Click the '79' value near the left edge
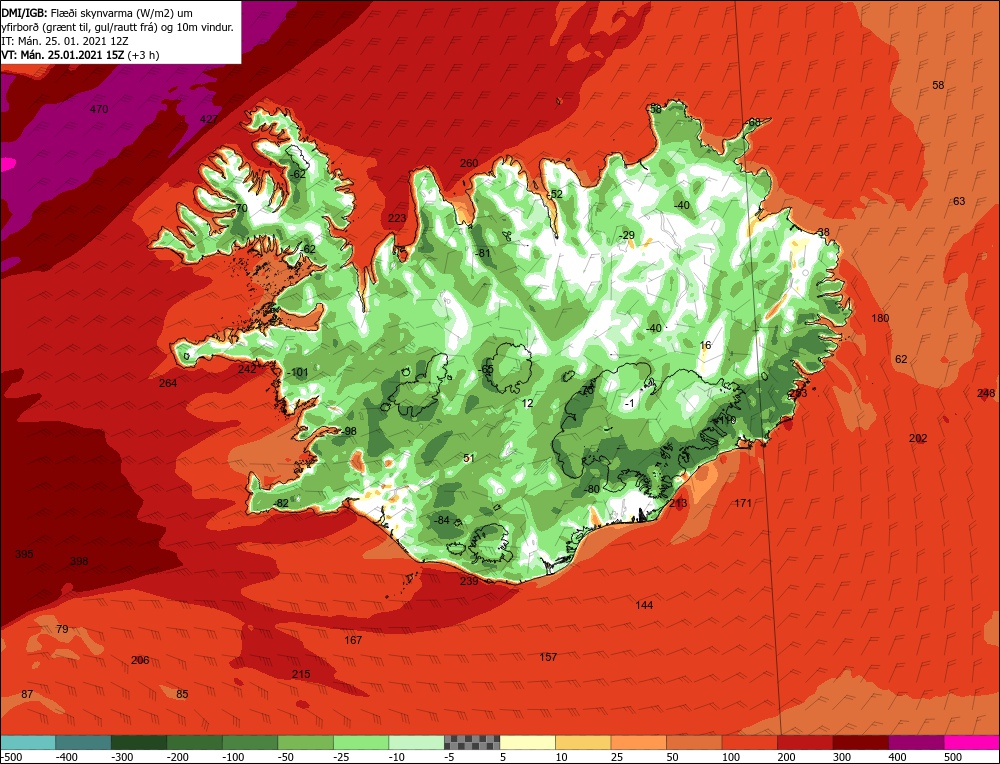 62,629
